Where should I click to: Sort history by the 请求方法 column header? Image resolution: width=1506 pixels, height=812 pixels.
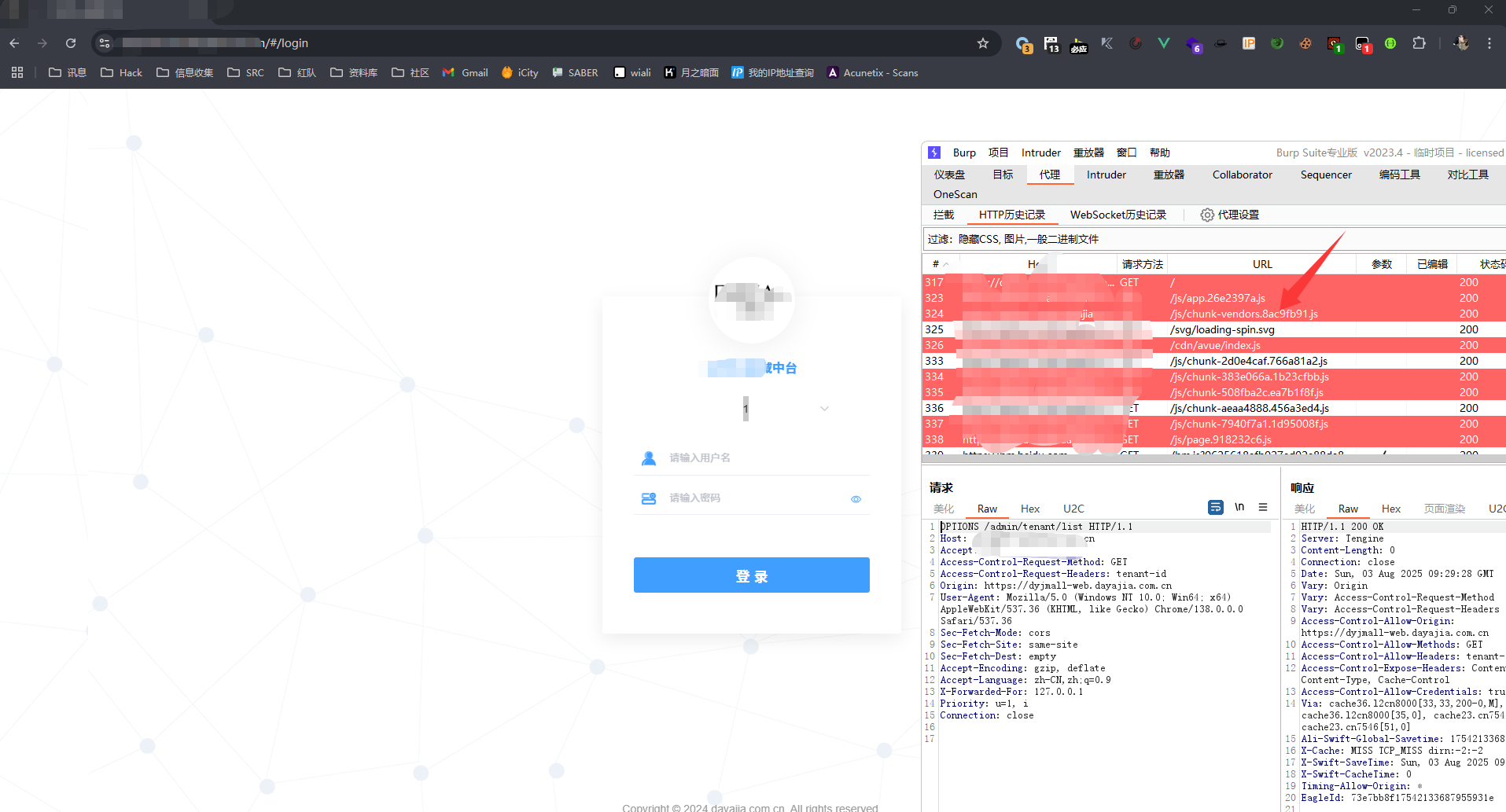coord(1142,264)
